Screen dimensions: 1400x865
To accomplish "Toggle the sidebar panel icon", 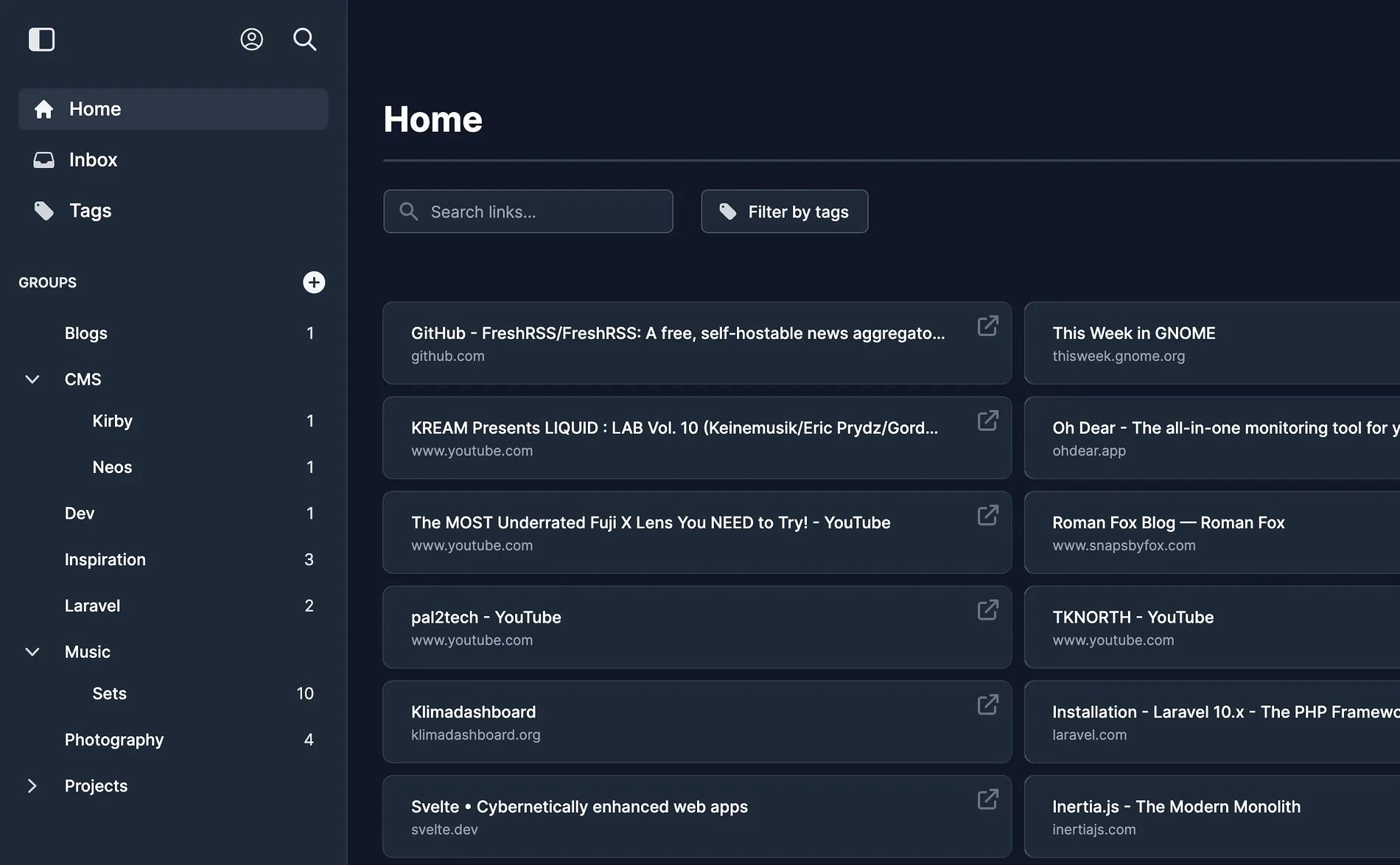I will 41,39.
